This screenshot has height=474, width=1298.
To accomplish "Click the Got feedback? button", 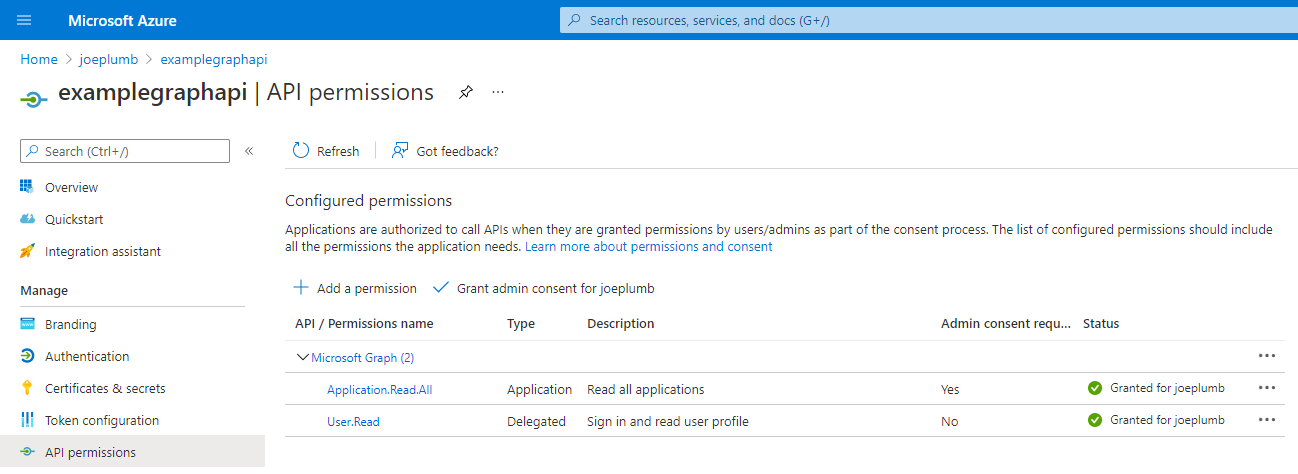I will pos(445,151).
